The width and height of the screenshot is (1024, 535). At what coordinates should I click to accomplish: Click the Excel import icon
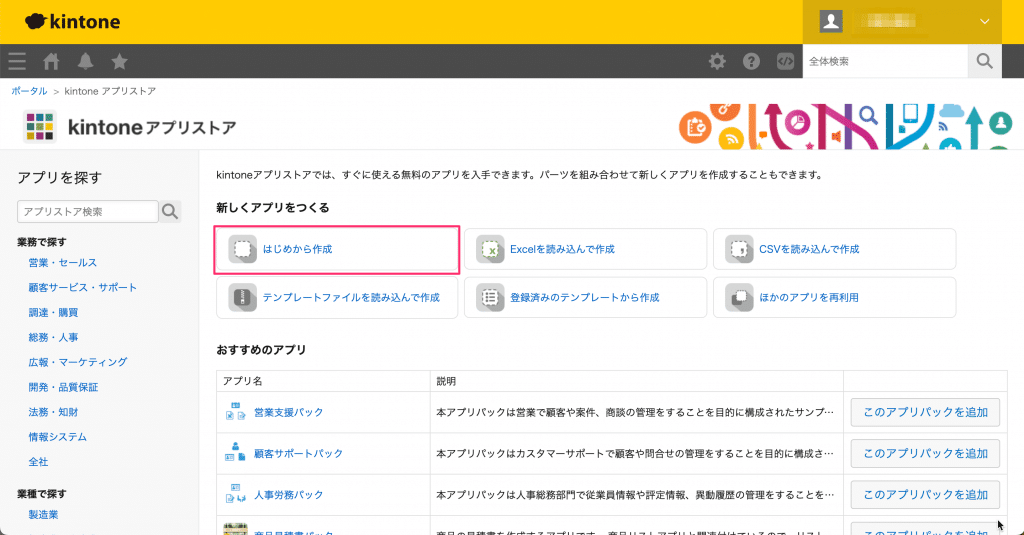pos(490,250)
